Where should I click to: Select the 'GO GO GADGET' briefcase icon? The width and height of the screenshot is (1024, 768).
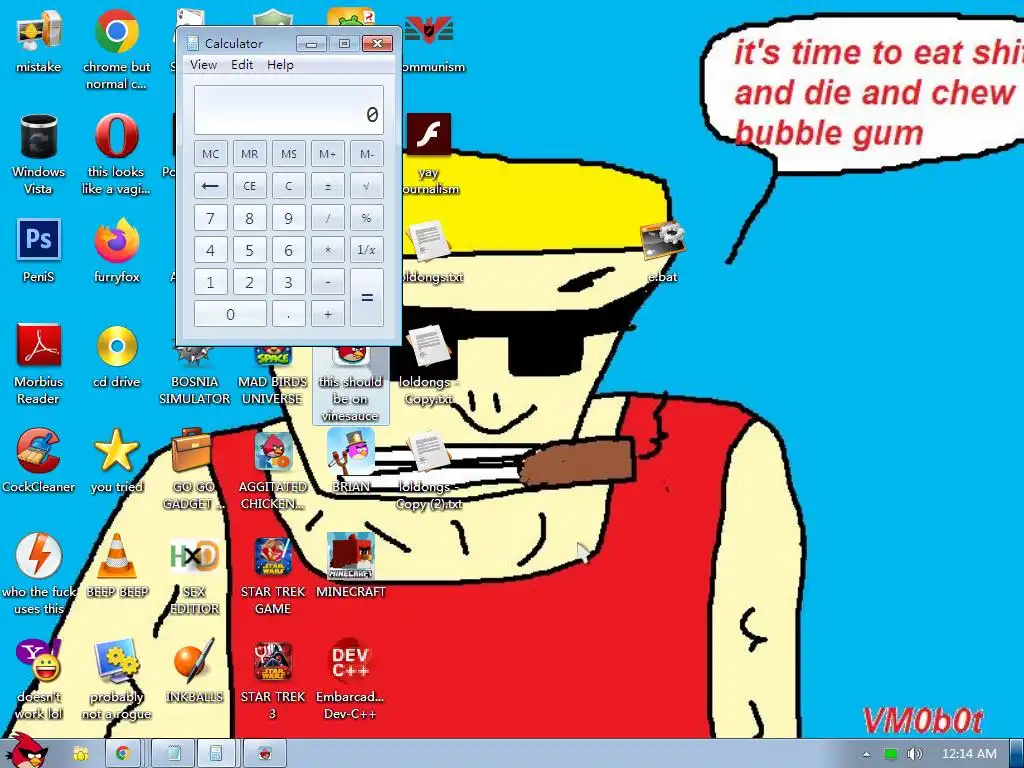pos(193,470)
